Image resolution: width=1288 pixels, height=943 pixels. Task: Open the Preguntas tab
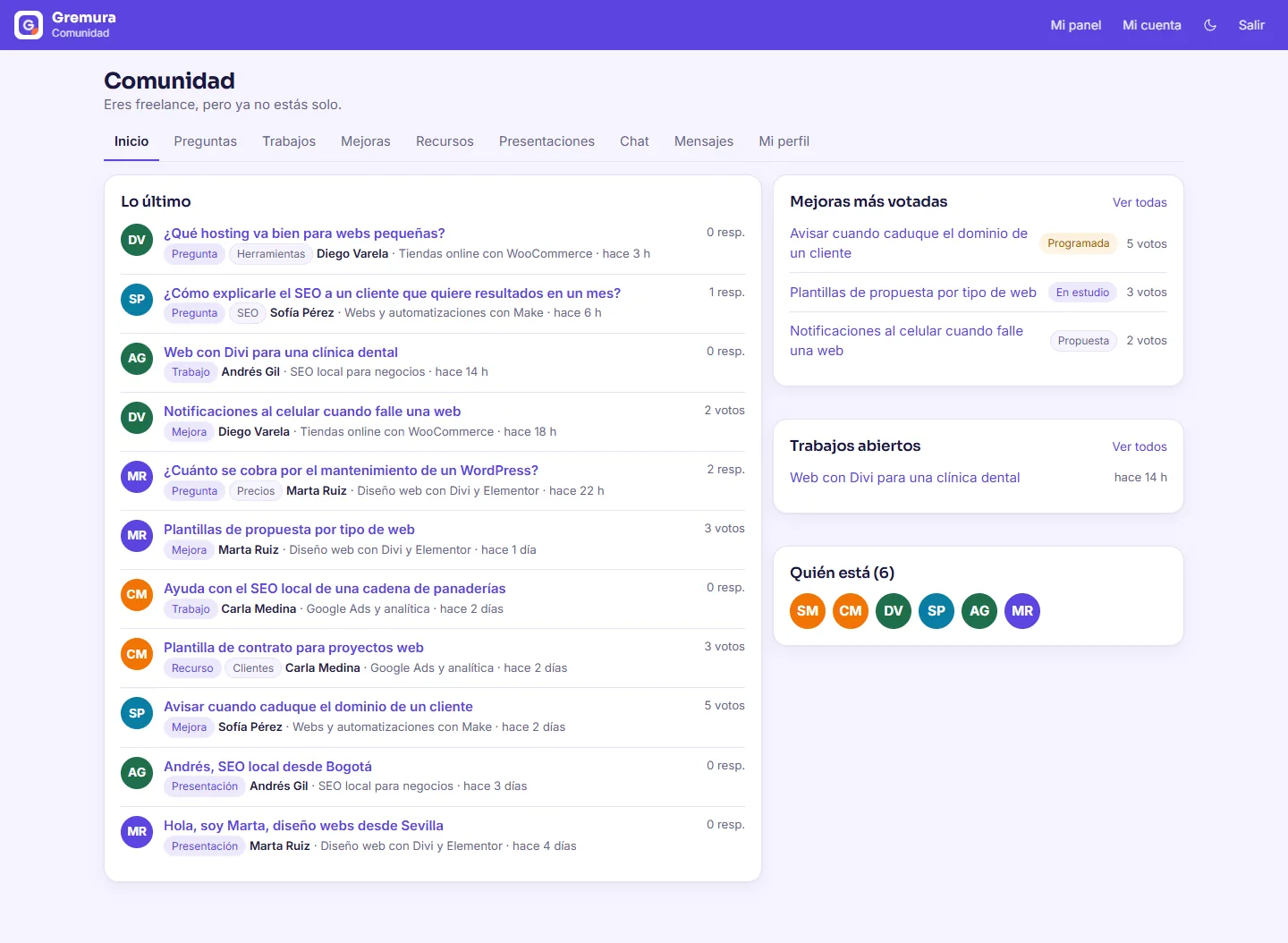[x=206, y=141]
